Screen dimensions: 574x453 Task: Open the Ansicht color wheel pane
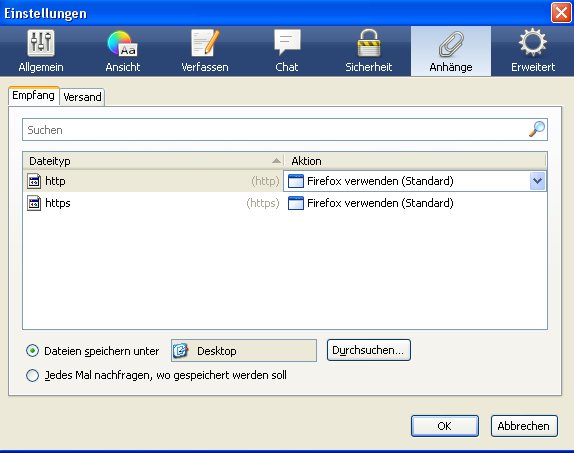coord(123,51)
